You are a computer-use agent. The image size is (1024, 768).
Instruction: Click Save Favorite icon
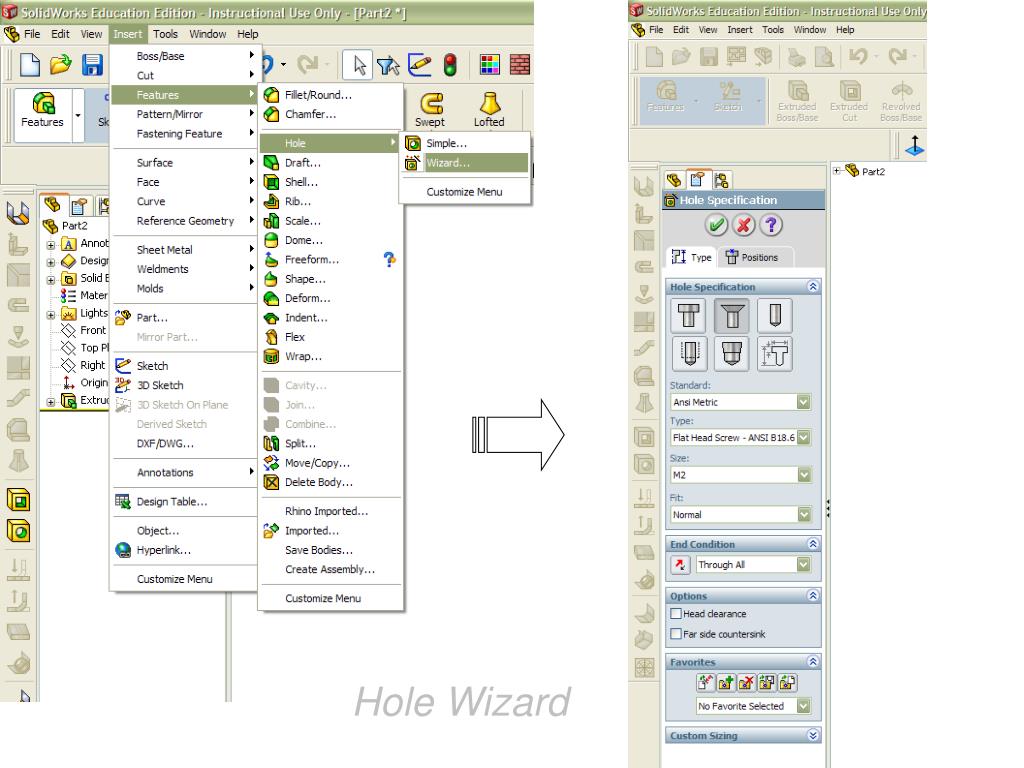click(767, 682)
